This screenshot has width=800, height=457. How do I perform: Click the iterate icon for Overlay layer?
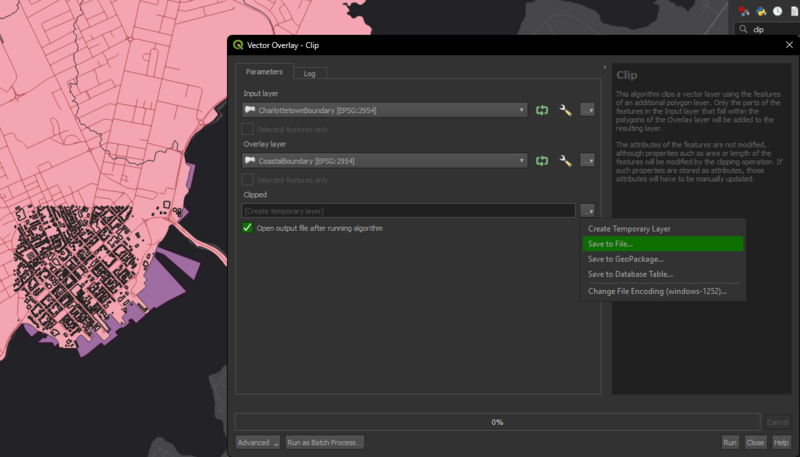542,161
